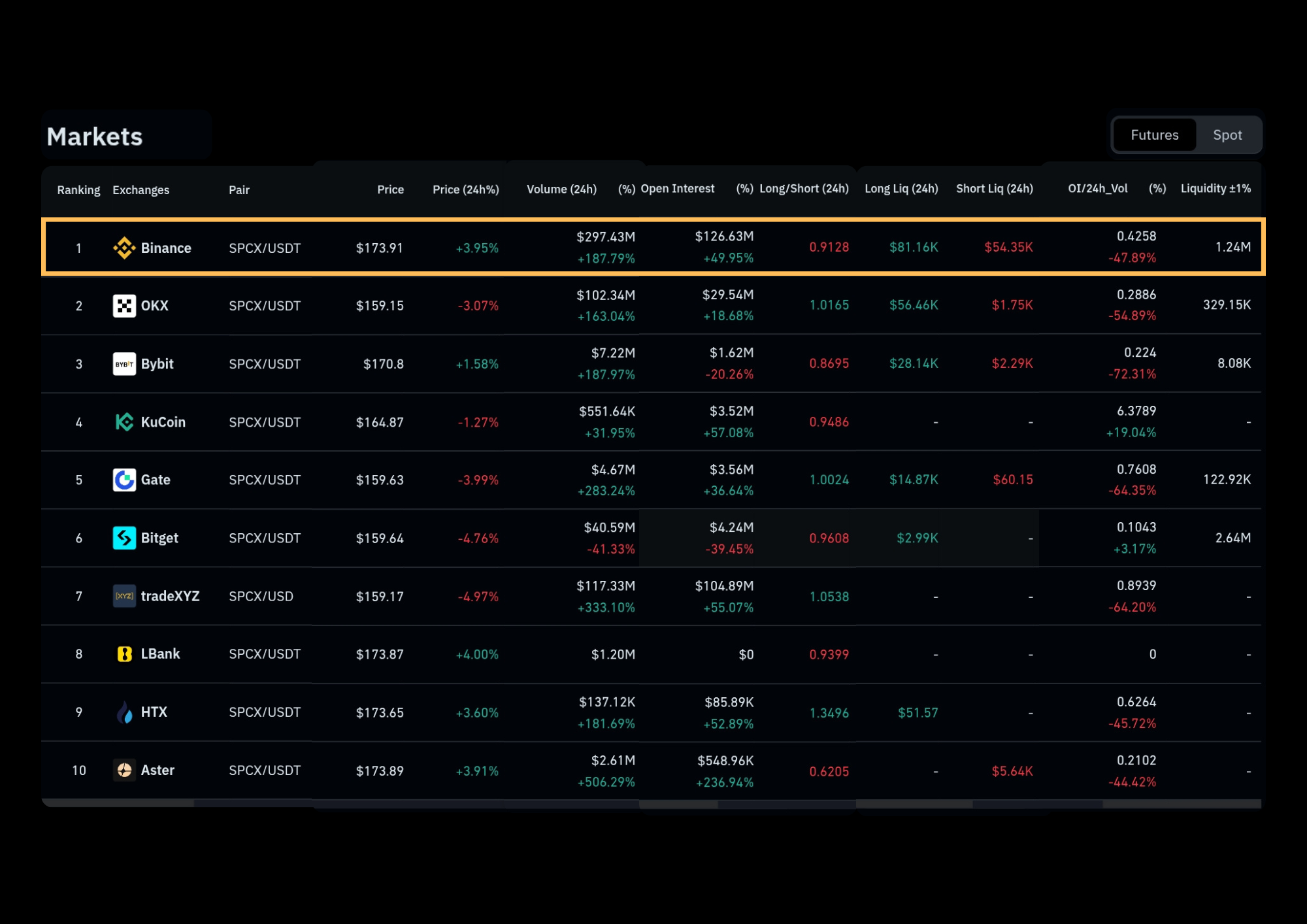1307x924 pixels.
Task: Sort by Price (24h%) column header
Action: pos(465,190)
